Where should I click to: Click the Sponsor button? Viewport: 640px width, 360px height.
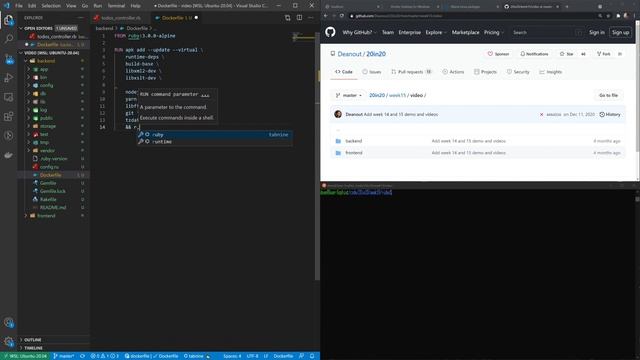click(498, 54)
